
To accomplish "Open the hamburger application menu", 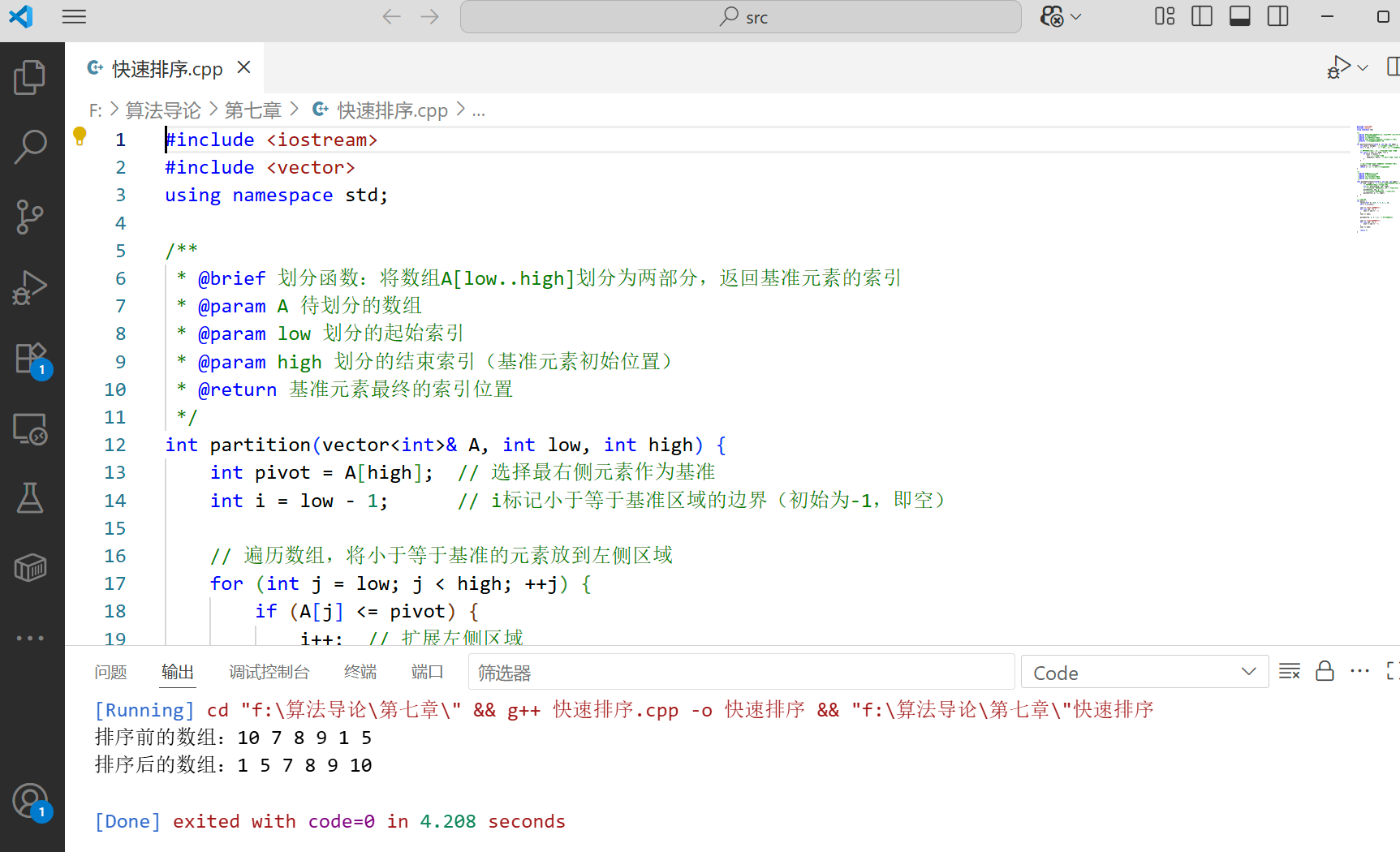I will [x=74, y=17].
